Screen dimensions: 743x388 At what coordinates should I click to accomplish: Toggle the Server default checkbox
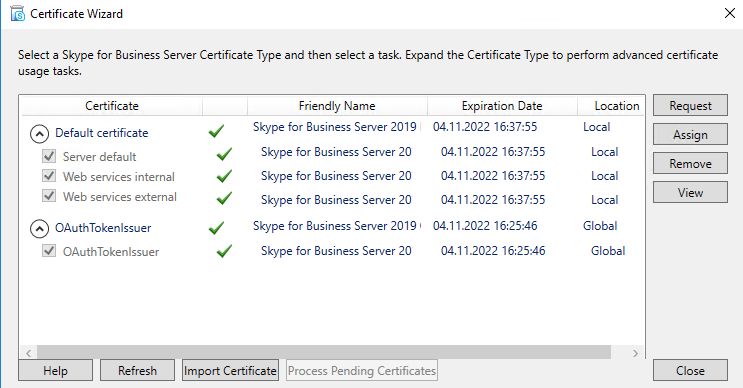pos(49,155)
